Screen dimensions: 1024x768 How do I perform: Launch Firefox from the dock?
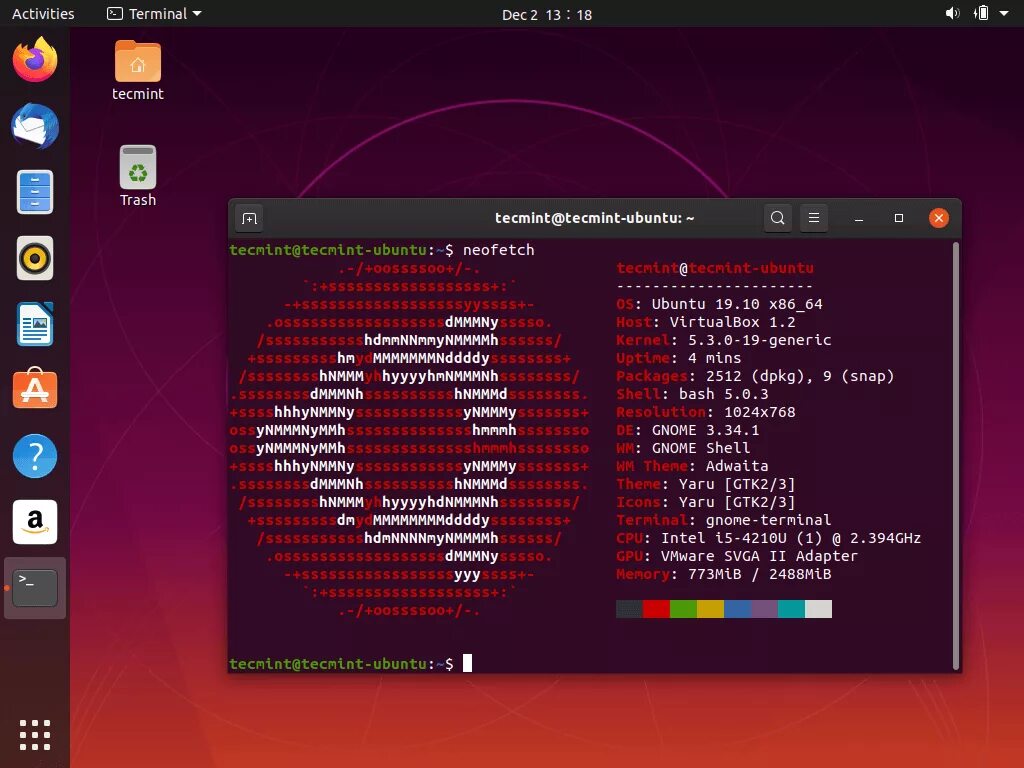point(35,59)
